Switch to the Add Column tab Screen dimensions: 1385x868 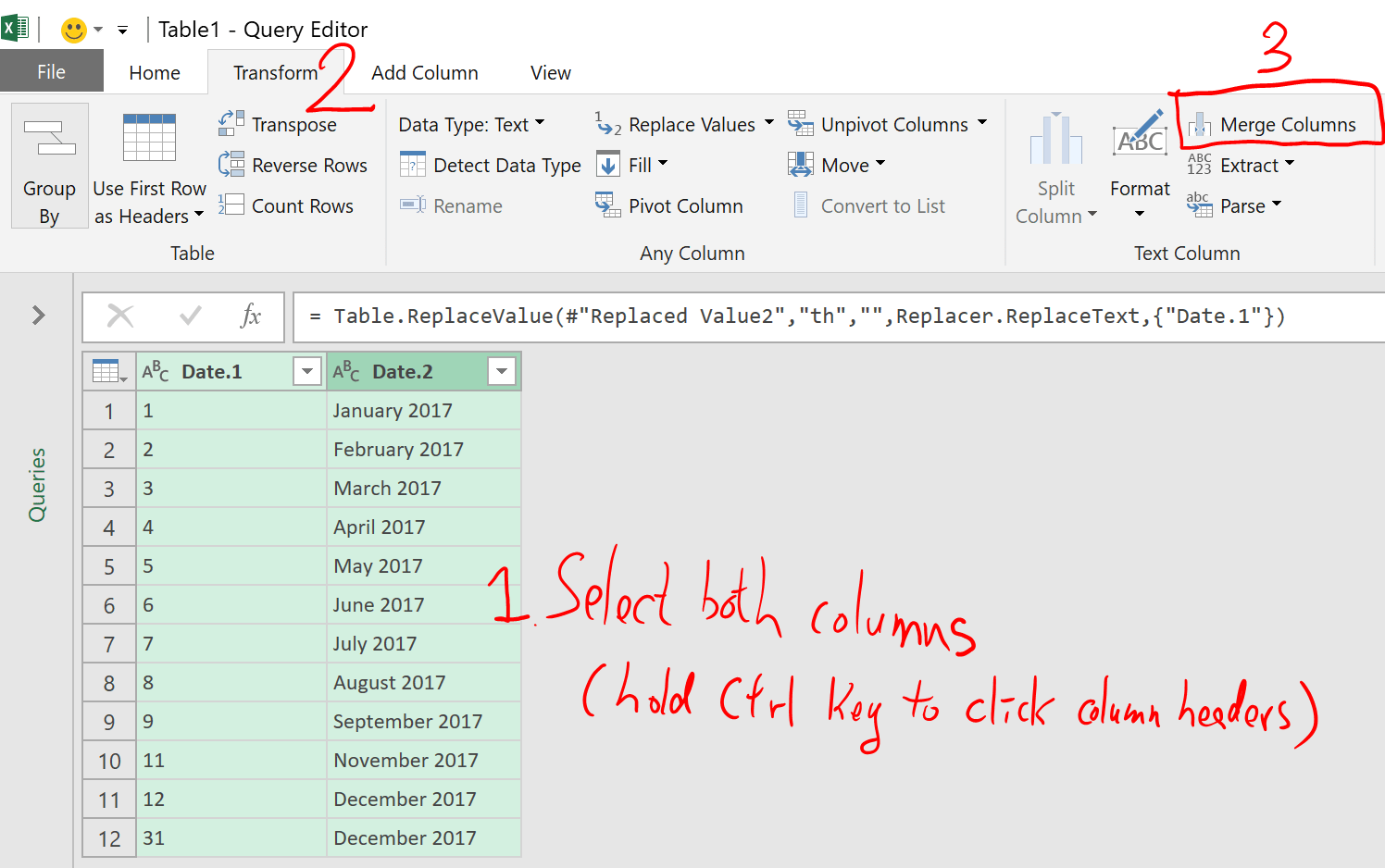point(425,71)
